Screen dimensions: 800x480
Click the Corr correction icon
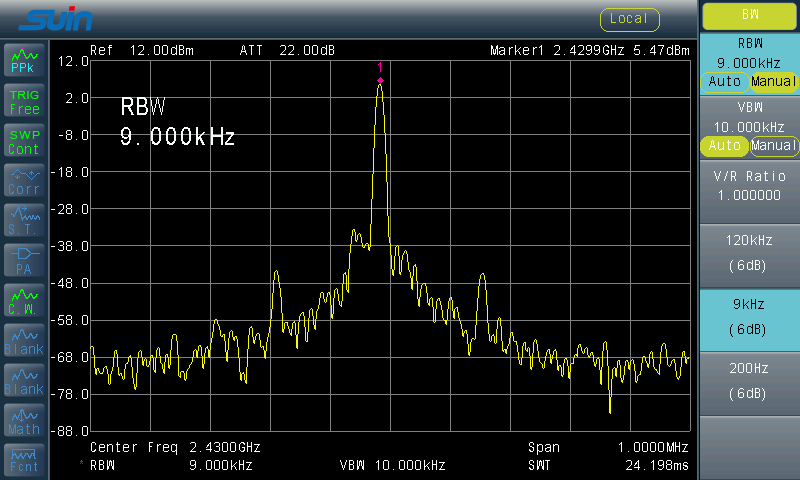pos(24,182)
